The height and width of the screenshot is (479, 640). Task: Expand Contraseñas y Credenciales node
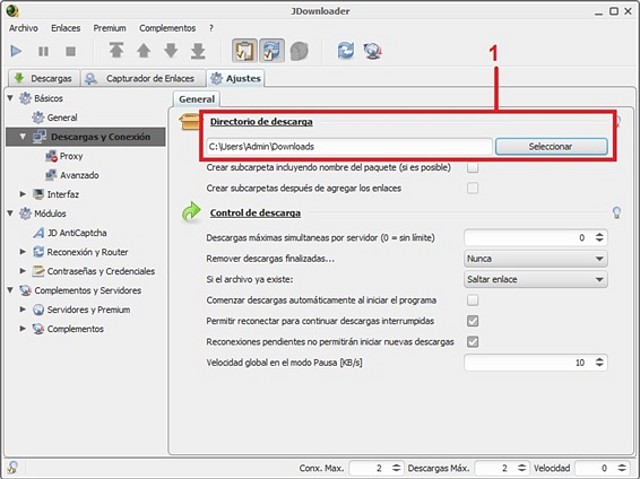point(23,271)
